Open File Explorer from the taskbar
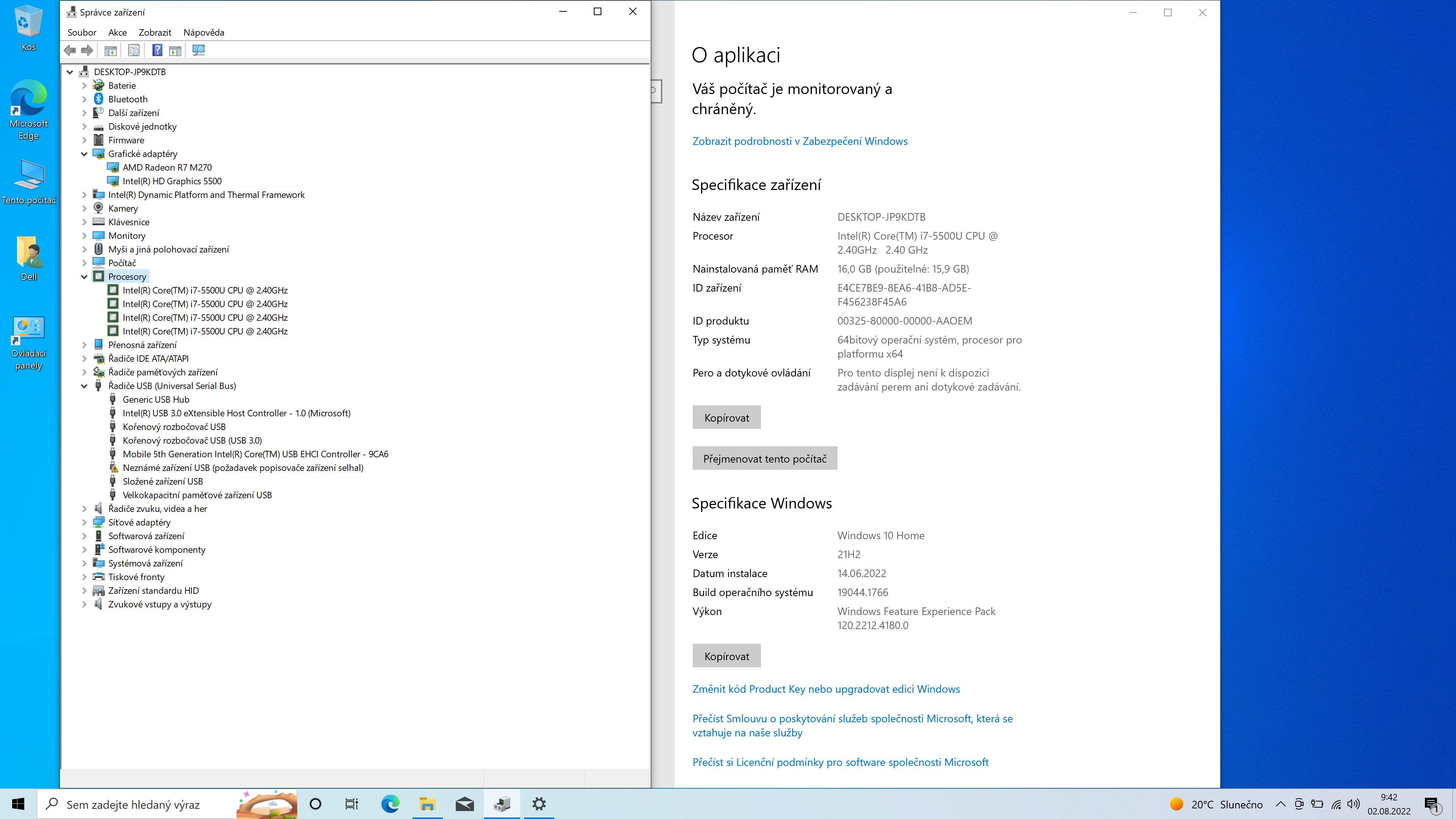The image size is (1456, 819). point(427,804)
